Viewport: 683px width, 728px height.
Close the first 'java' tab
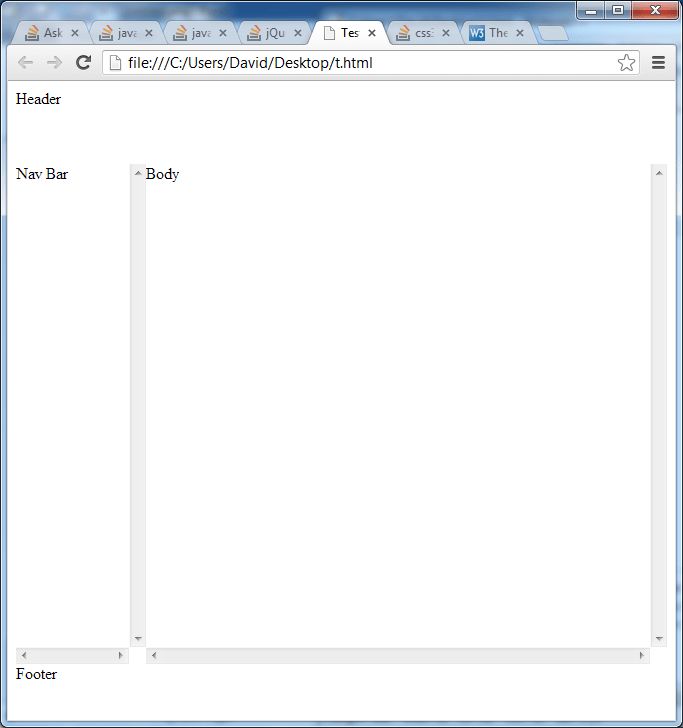(149, 33)
